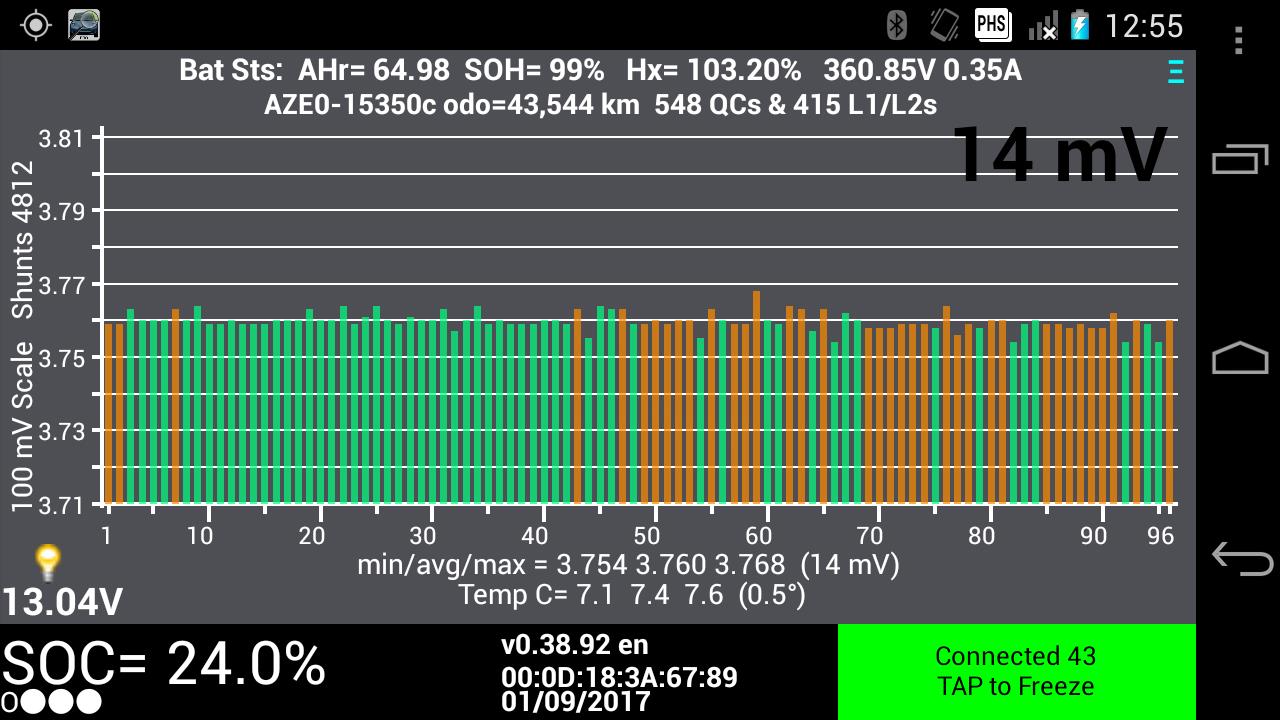This screenshot has width=1280, height=720.
Task: Tap the signal strength icon
Action: 1043,25
